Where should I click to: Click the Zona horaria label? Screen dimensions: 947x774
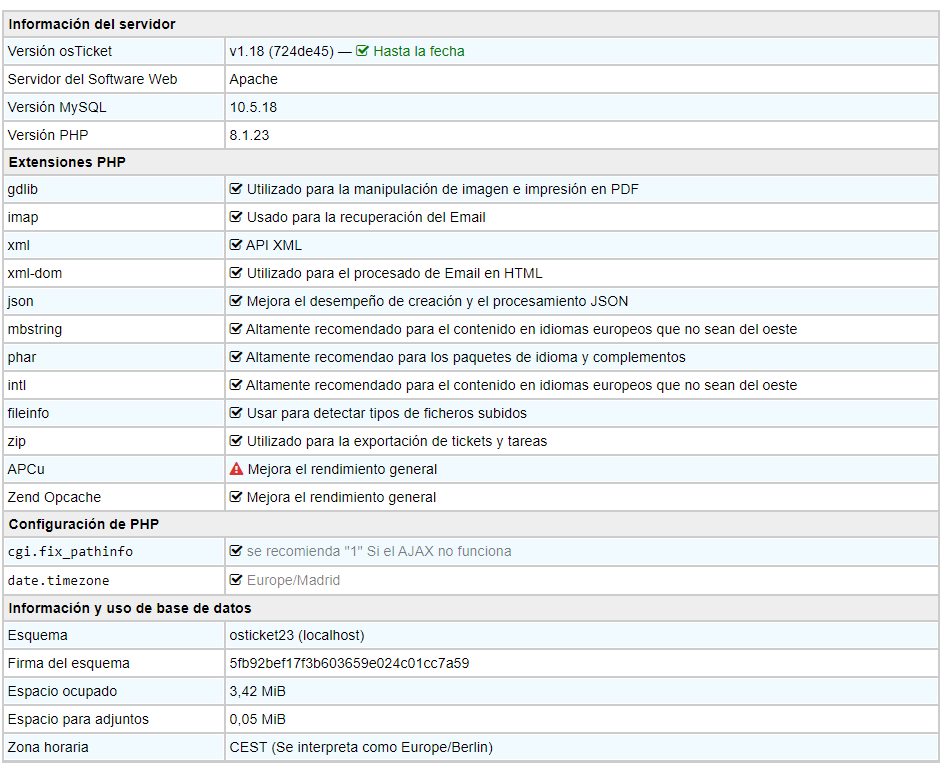48,747
